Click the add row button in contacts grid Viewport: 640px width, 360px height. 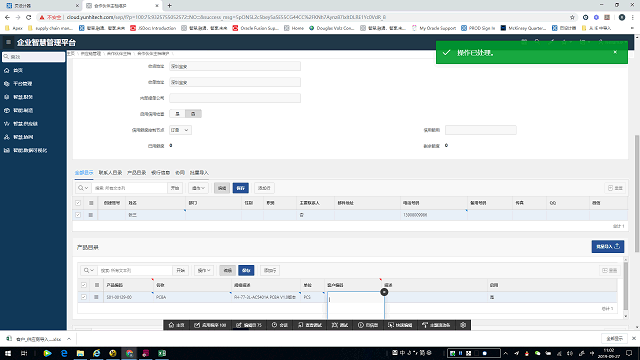click(x=264, y=188)
